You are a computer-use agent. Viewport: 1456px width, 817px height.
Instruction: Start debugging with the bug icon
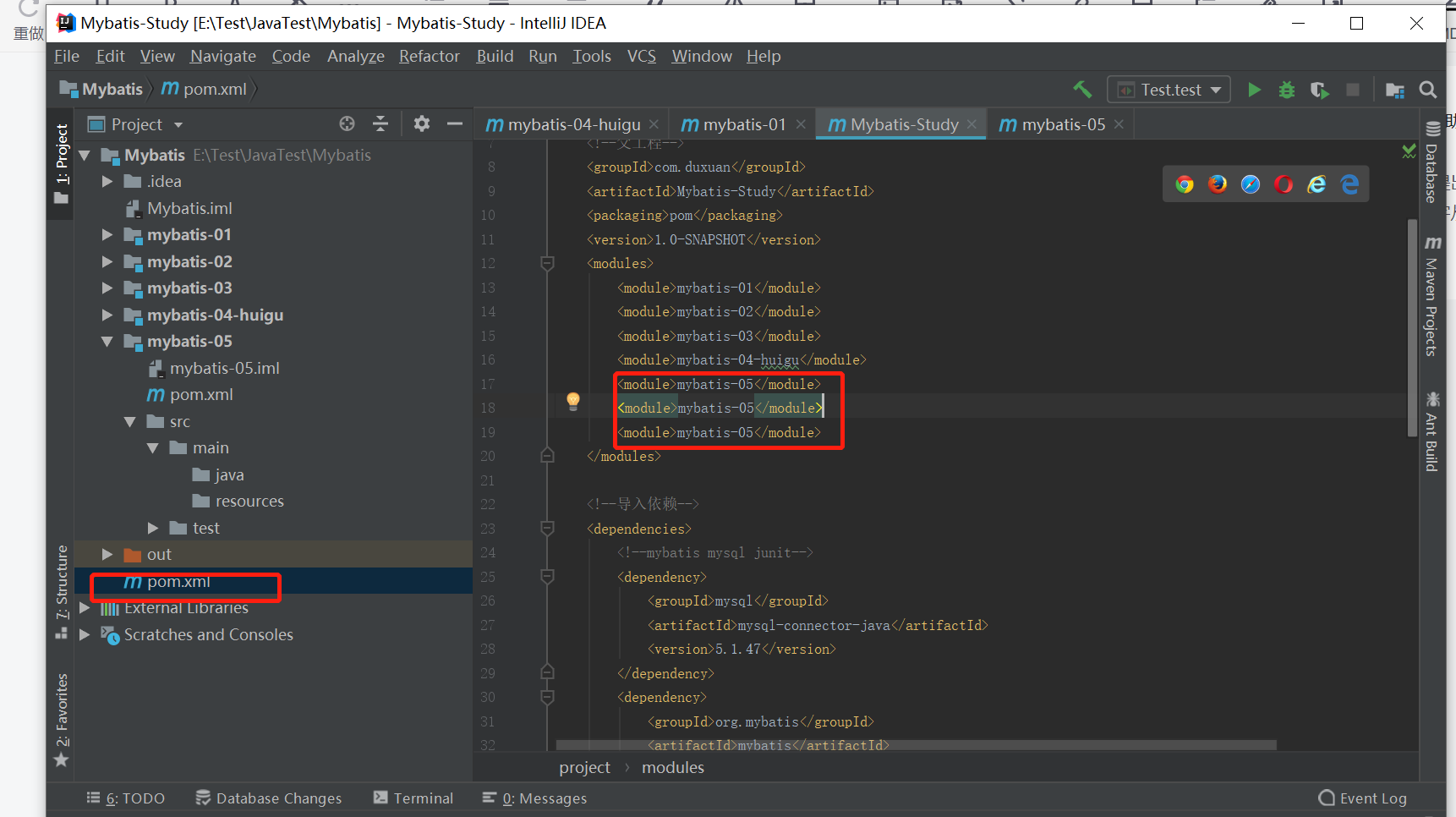click(x=1287, y=90)
